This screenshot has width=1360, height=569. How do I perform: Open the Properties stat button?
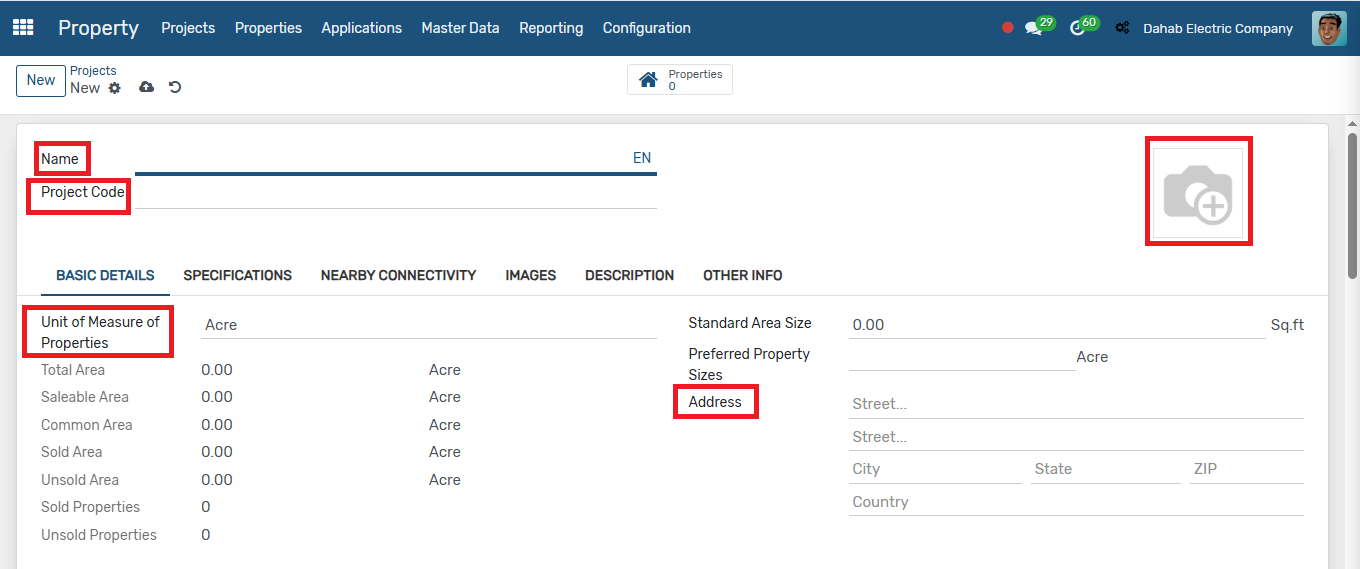[x=680, y=80]
